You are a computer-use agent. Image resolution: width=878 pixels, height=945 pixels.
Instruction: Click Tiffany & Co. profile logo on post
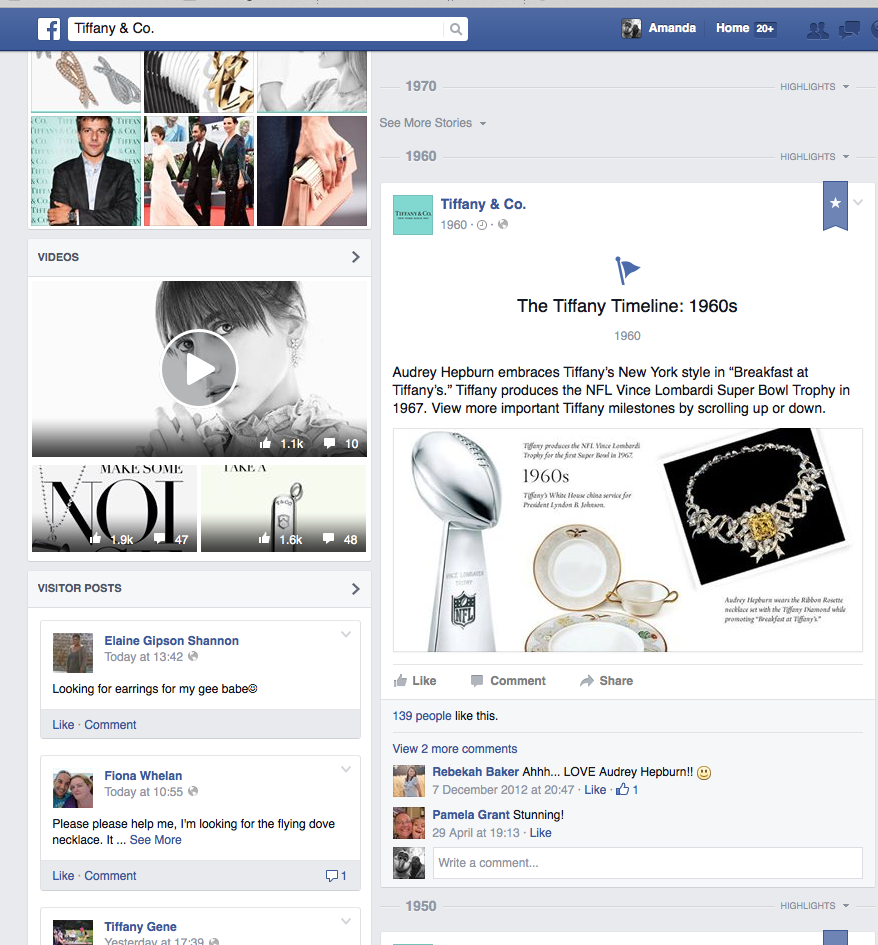pos(413,214)
